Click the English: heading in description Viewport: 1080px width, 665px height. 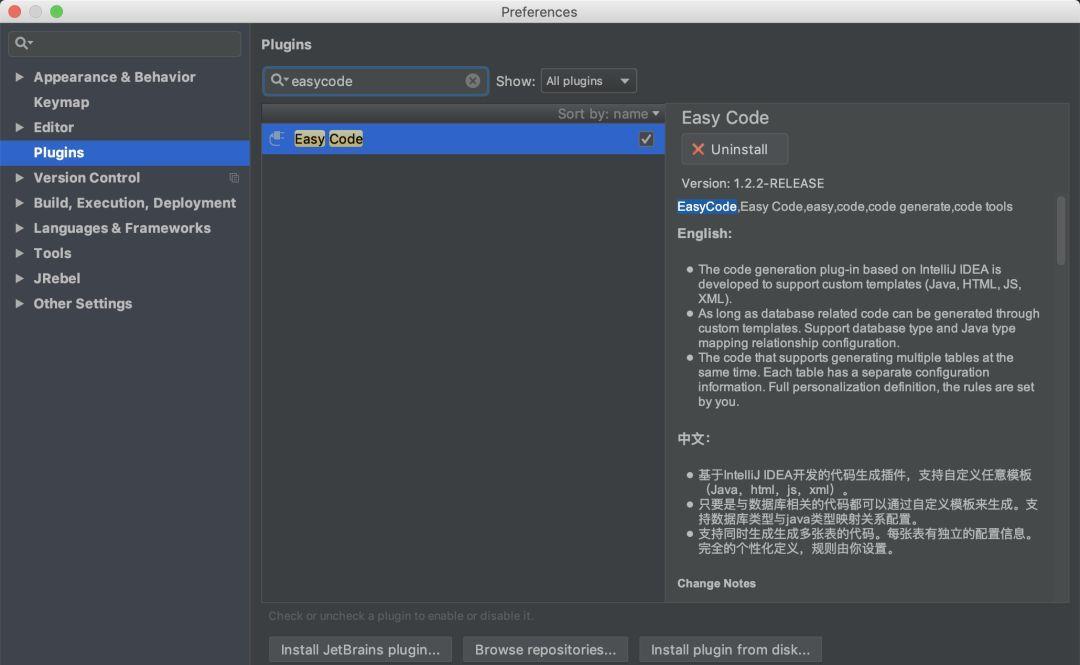(704, 234)
